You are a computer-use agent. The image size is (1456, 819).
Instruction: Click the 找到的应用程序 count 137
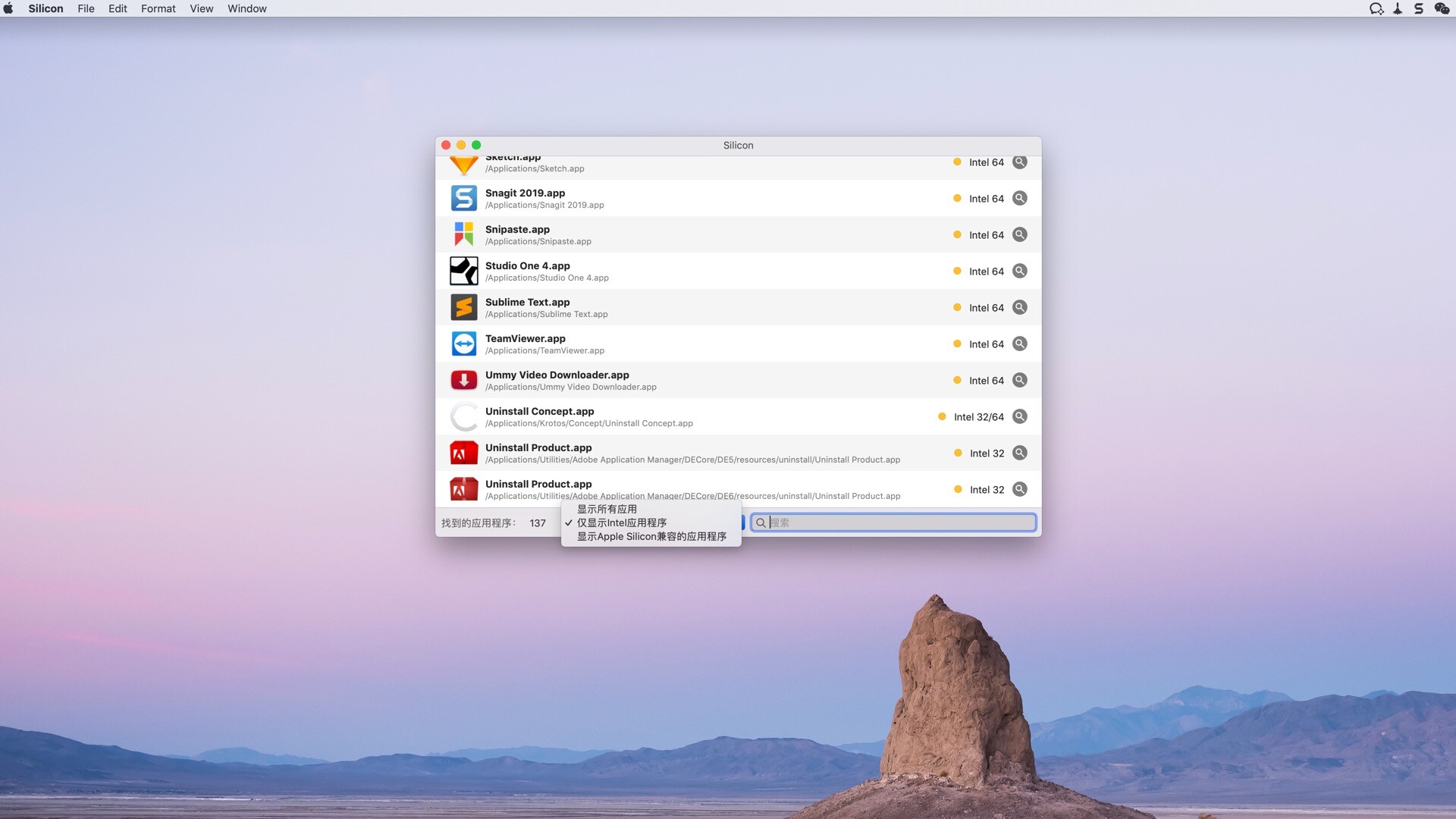tap(538, 523)
